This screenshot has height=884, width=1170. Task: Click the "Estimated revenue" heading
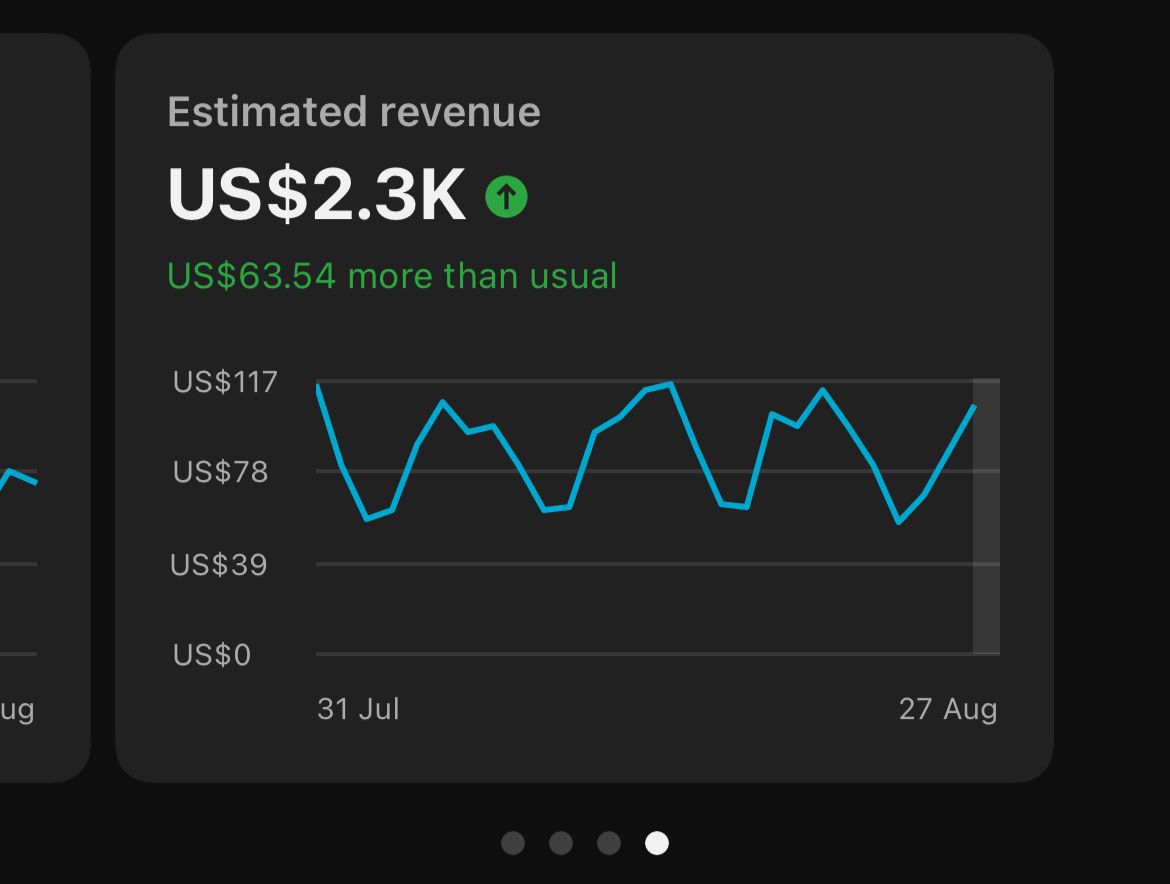click(x=355, y=111)
